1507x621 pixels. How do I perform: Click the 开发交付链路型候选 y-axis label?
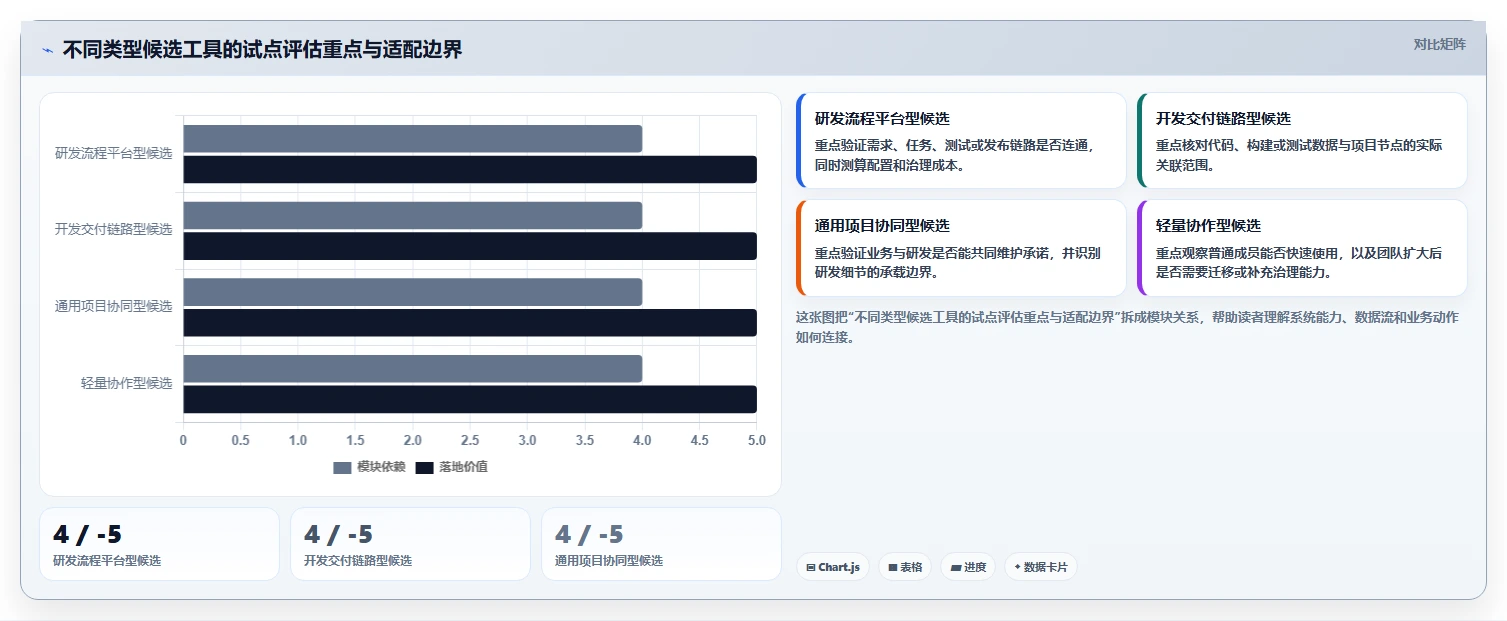pyautogui.click(x=113, y=229)
